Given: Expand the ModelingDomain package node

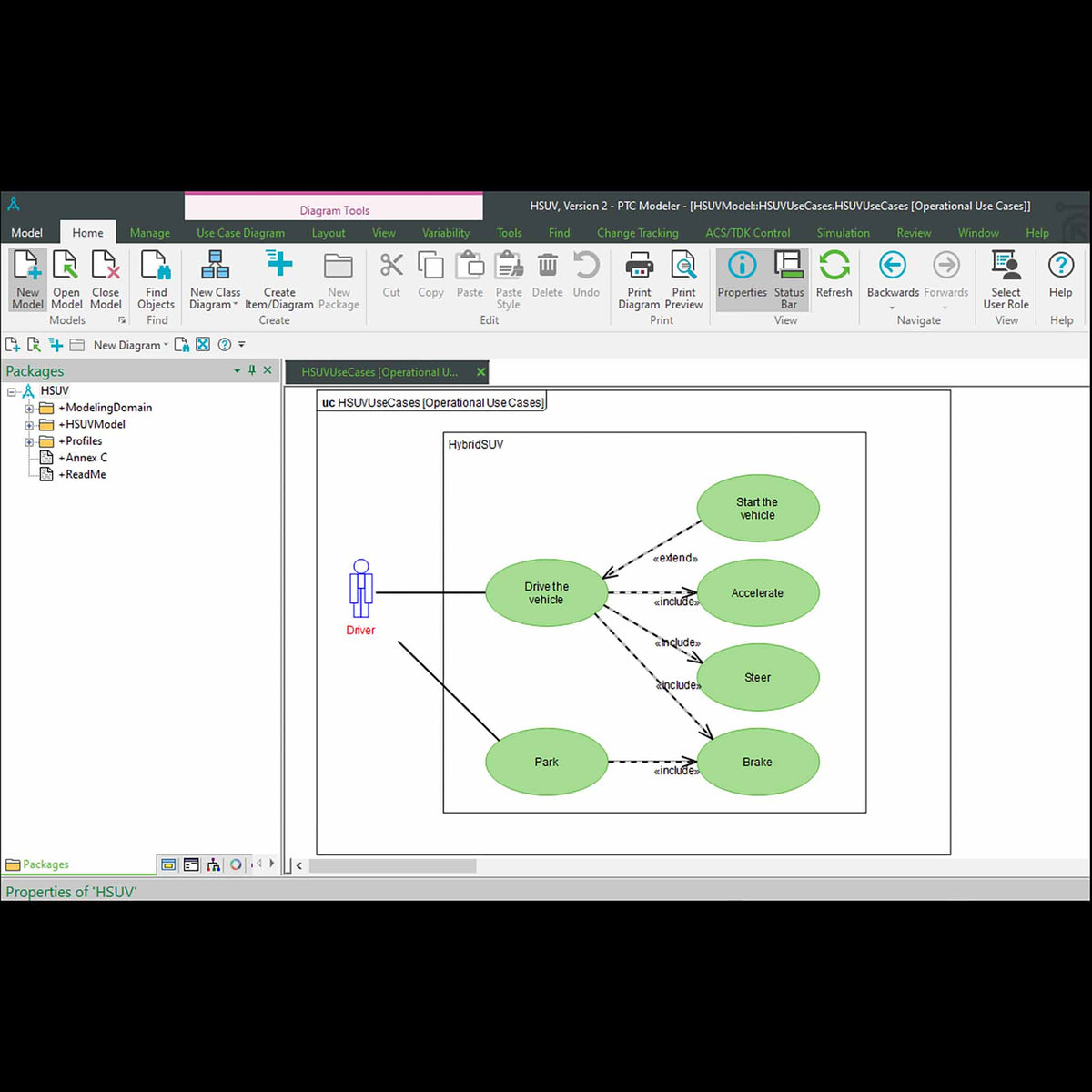Looking at the screenshot, I should [29, 409].
